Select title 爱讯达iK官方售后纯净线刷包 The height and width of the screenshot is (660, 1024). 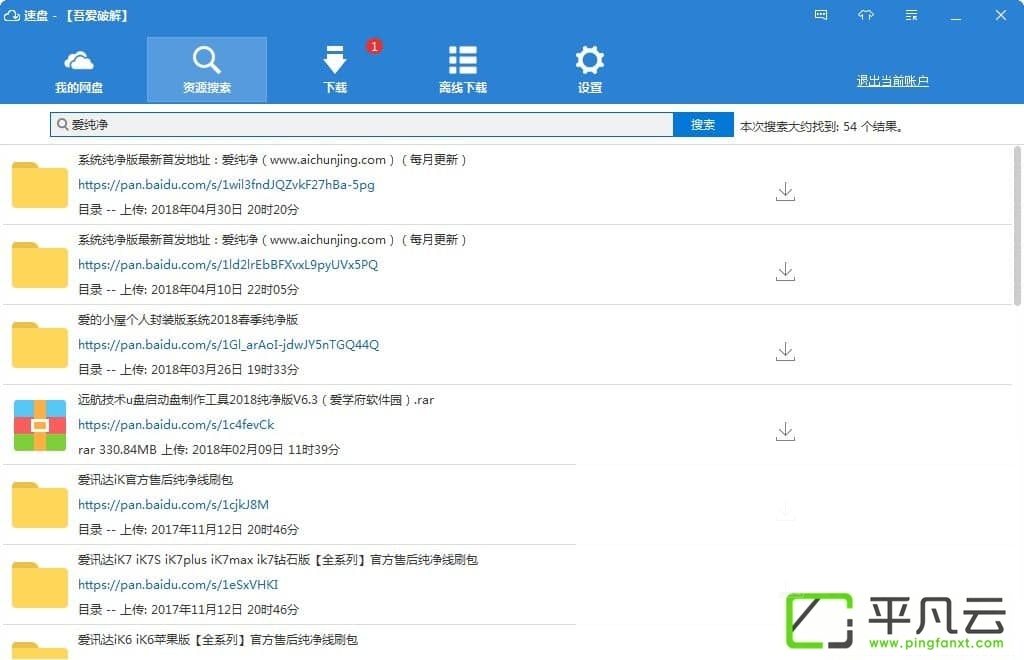(155, 479)
